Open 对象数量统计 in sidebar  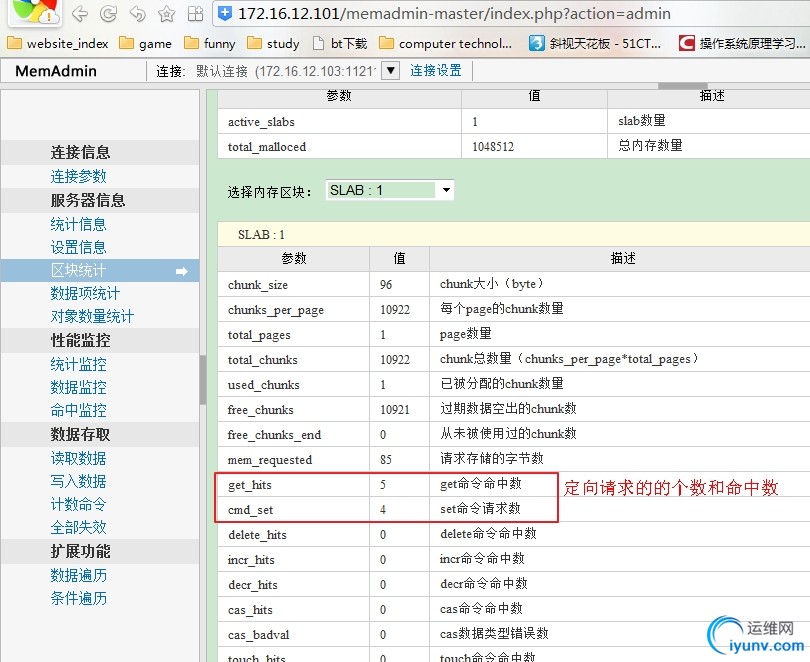click(92, 317)
